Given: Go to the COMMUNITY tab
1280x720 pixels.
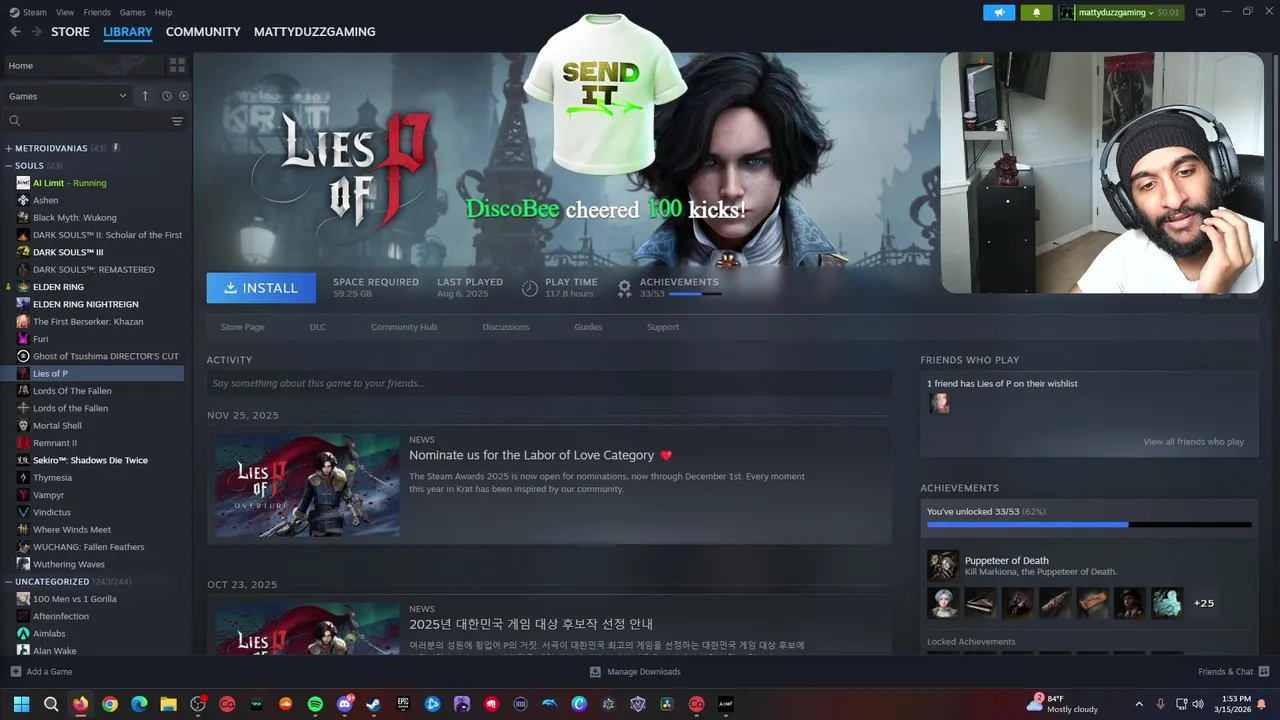Looking at the screenshot, I should 203,32.
